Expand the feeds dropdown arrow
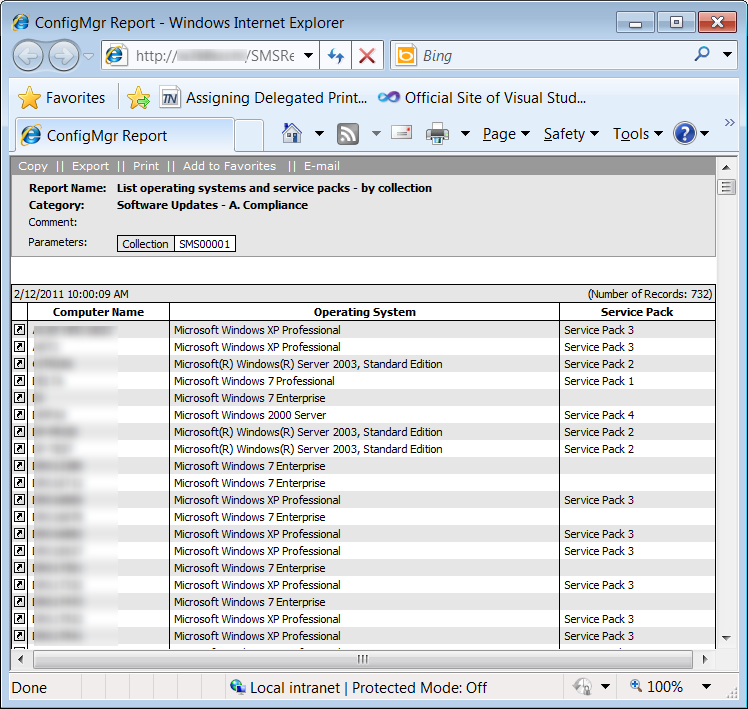The image size is (748, 709). point(376,134)
